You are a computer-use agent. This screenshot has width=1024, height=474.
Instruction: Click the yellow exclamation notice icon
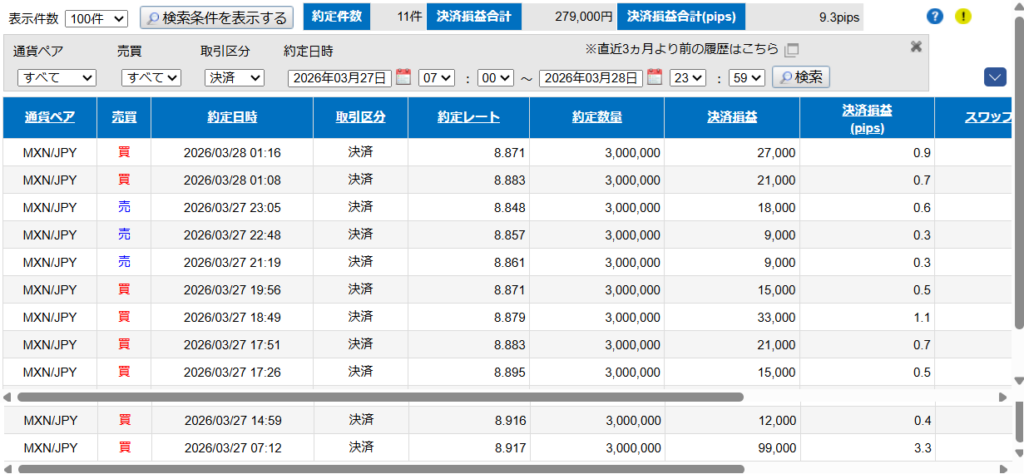963,16
